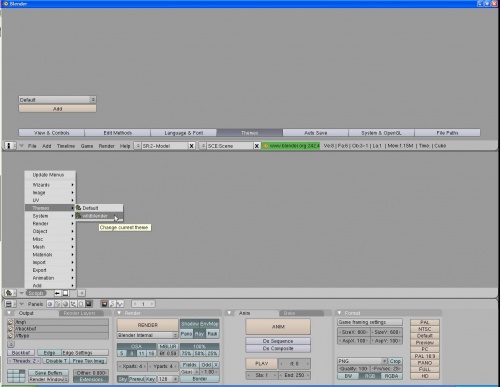Select the Shading context sphere icon

65,304
